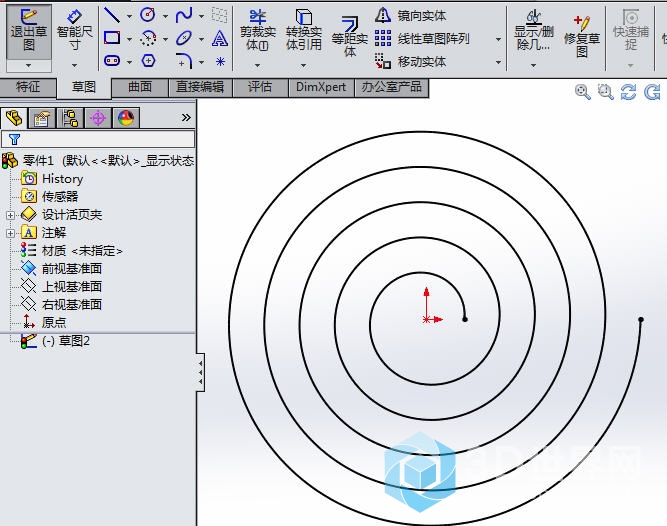
Task: Switch to the 曲面 surfaces tab
Action: [x=140, y=87]
